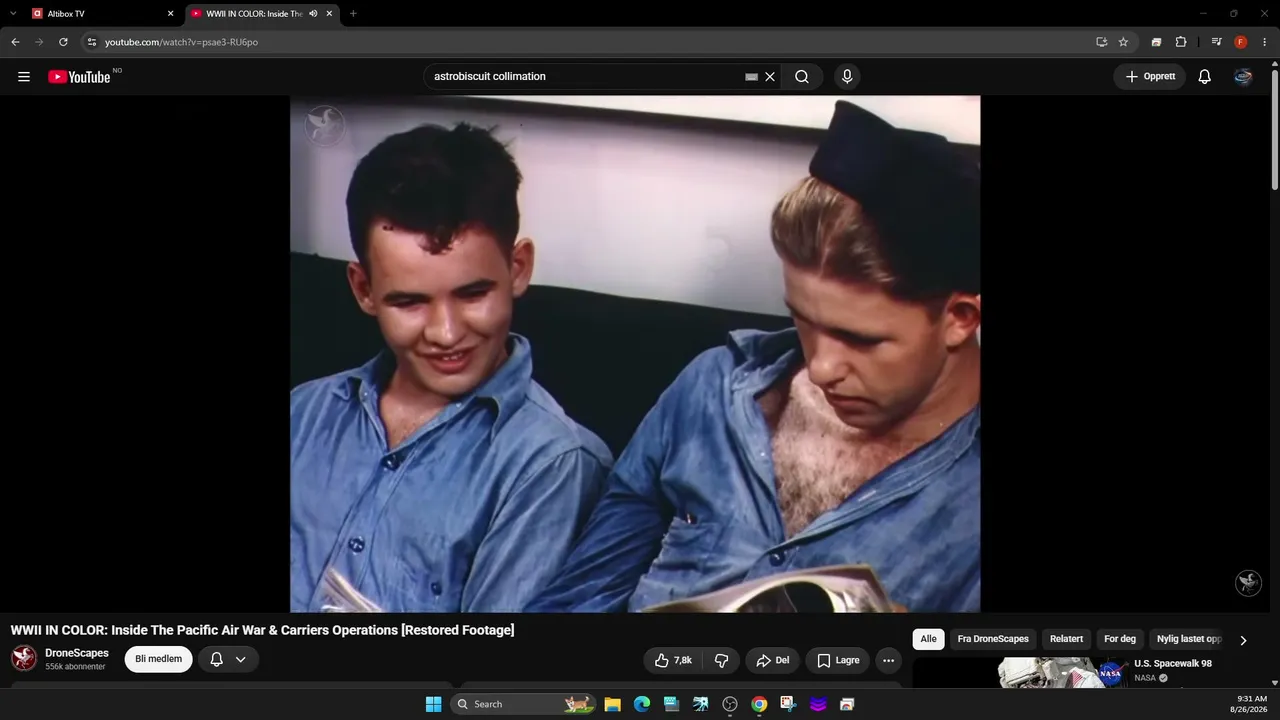Open the Chrome profile F avatar

point(1241,42)
